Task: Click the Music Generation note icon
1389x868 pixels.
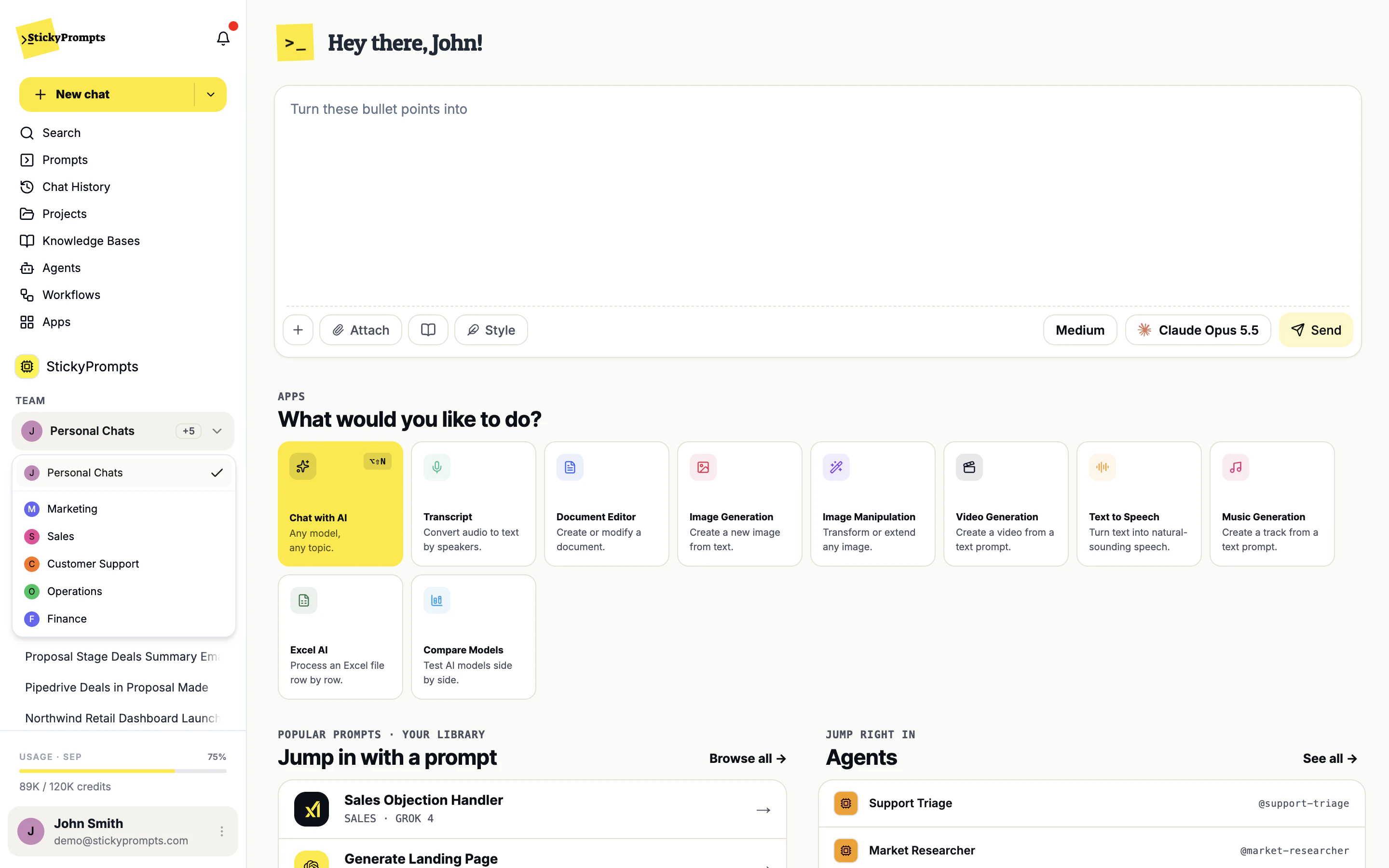Action: click(1236, 467)
